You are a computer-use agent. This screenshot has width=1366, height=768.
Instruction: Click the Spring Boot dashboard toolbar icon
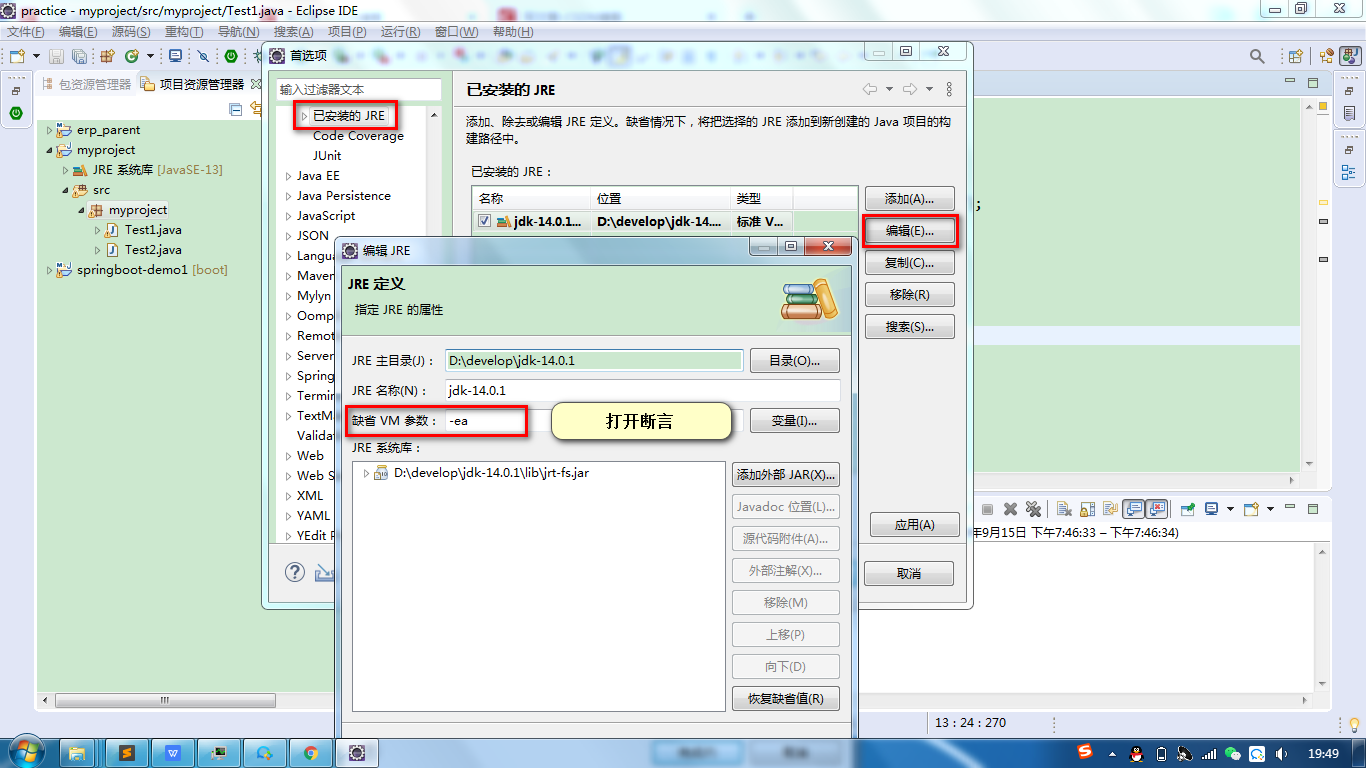click(231, 56)
